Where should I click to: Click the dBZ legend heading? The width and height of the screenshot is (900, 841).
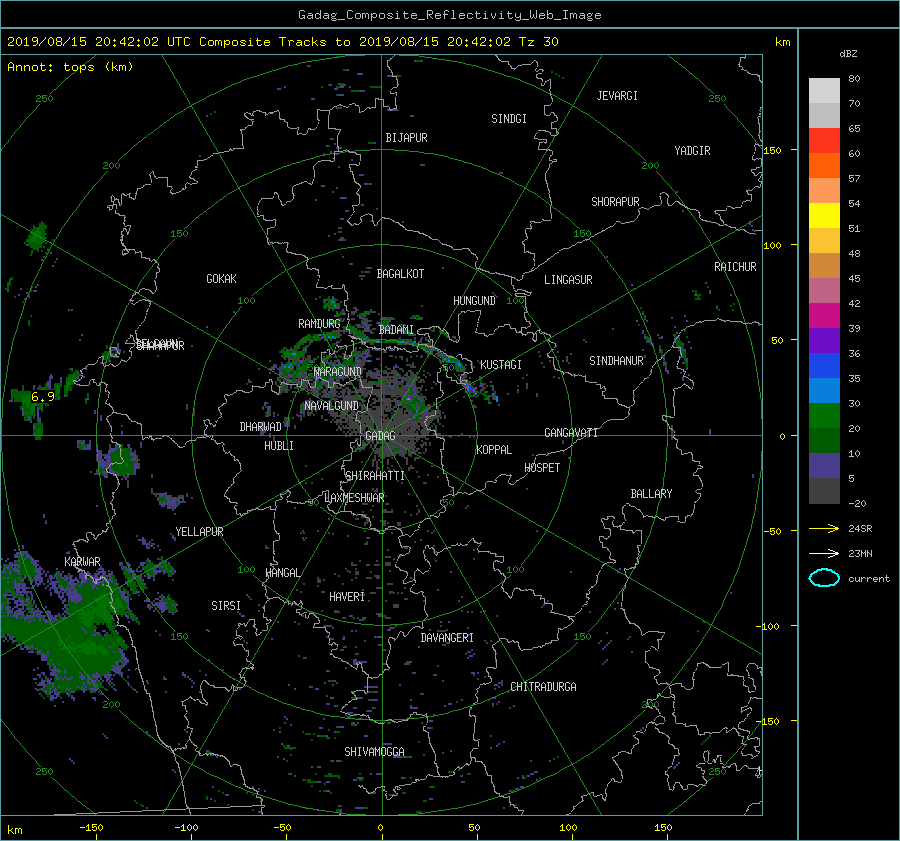848,54
